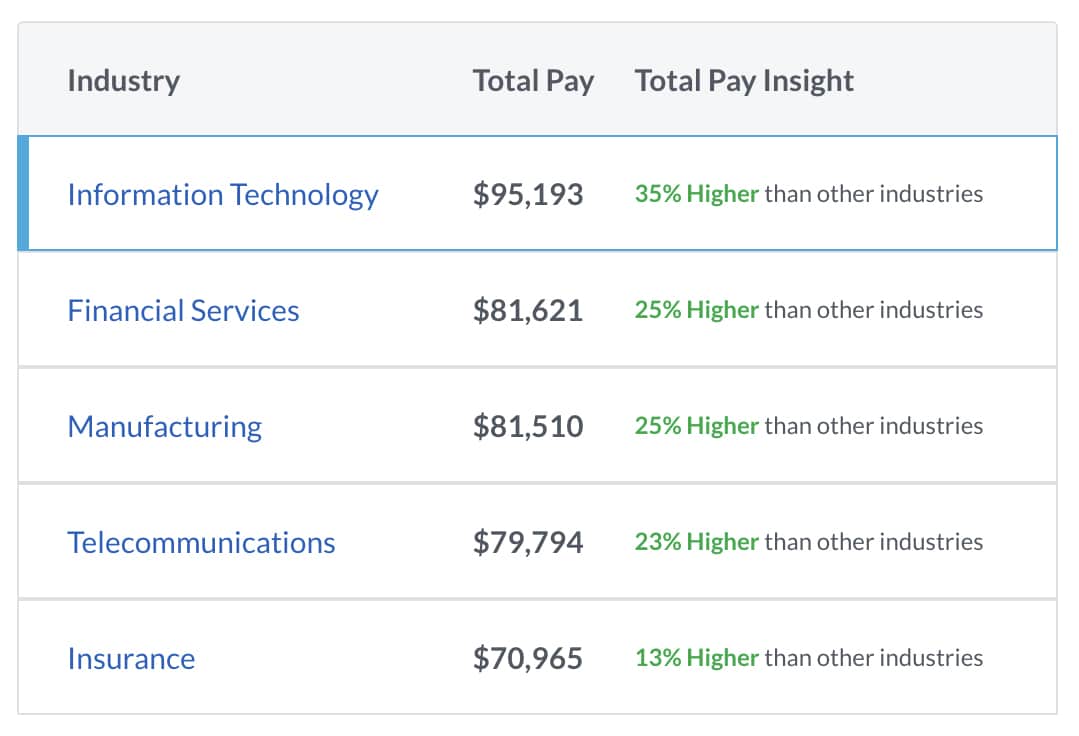Select the Telecommunications industry link
The height and width of the screenshot is (736, 1079).
click(201, 542)
